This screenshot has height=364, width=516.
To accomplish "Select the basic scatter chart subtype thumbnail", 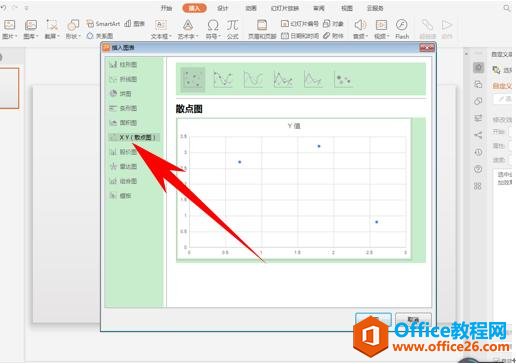I will coord(193,80).
